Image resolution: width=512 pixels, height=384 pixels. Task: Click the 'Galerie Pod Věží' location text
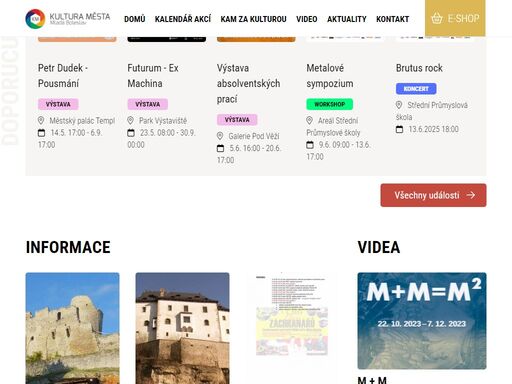[x=254, y=136]
